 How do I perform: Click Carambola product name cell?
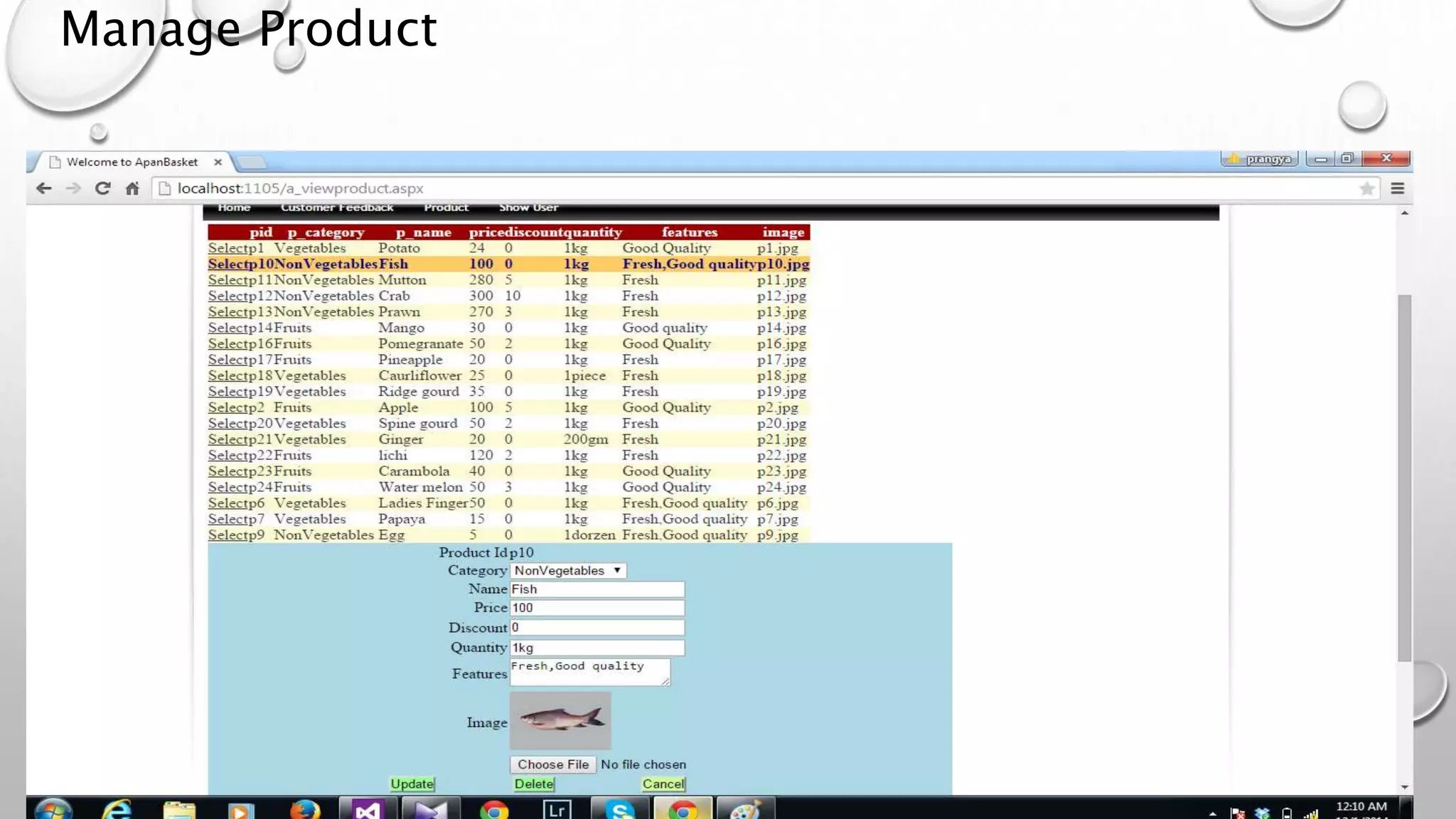coord(414,471)
